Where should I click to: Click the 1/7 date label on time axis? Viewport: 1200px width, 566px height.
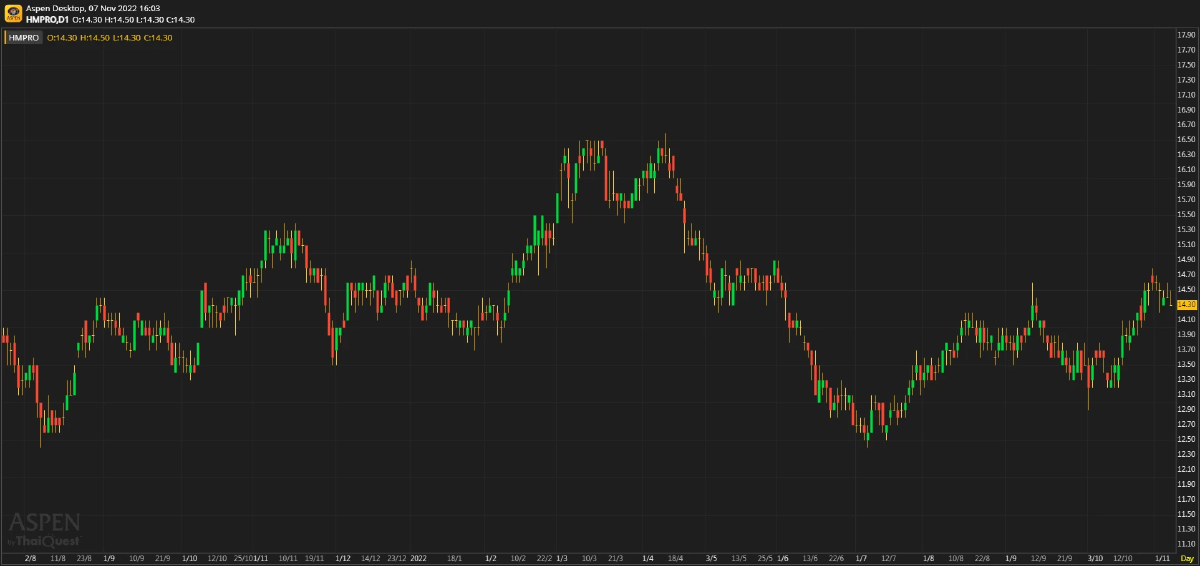coord(861,557)
